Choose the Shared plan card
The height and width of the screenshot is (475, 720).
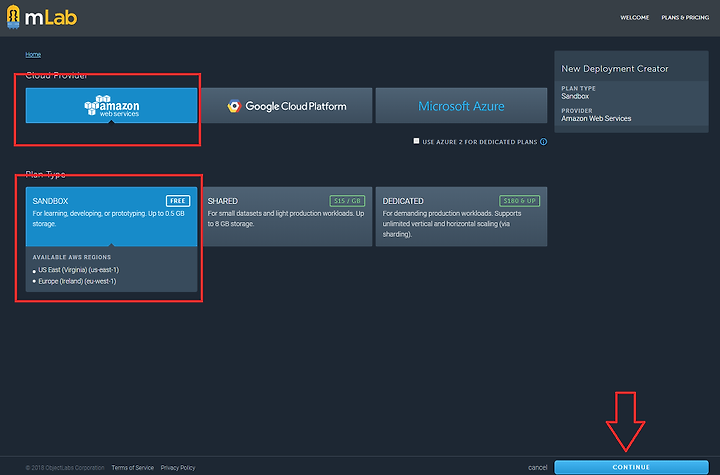(x=287, y=216)
